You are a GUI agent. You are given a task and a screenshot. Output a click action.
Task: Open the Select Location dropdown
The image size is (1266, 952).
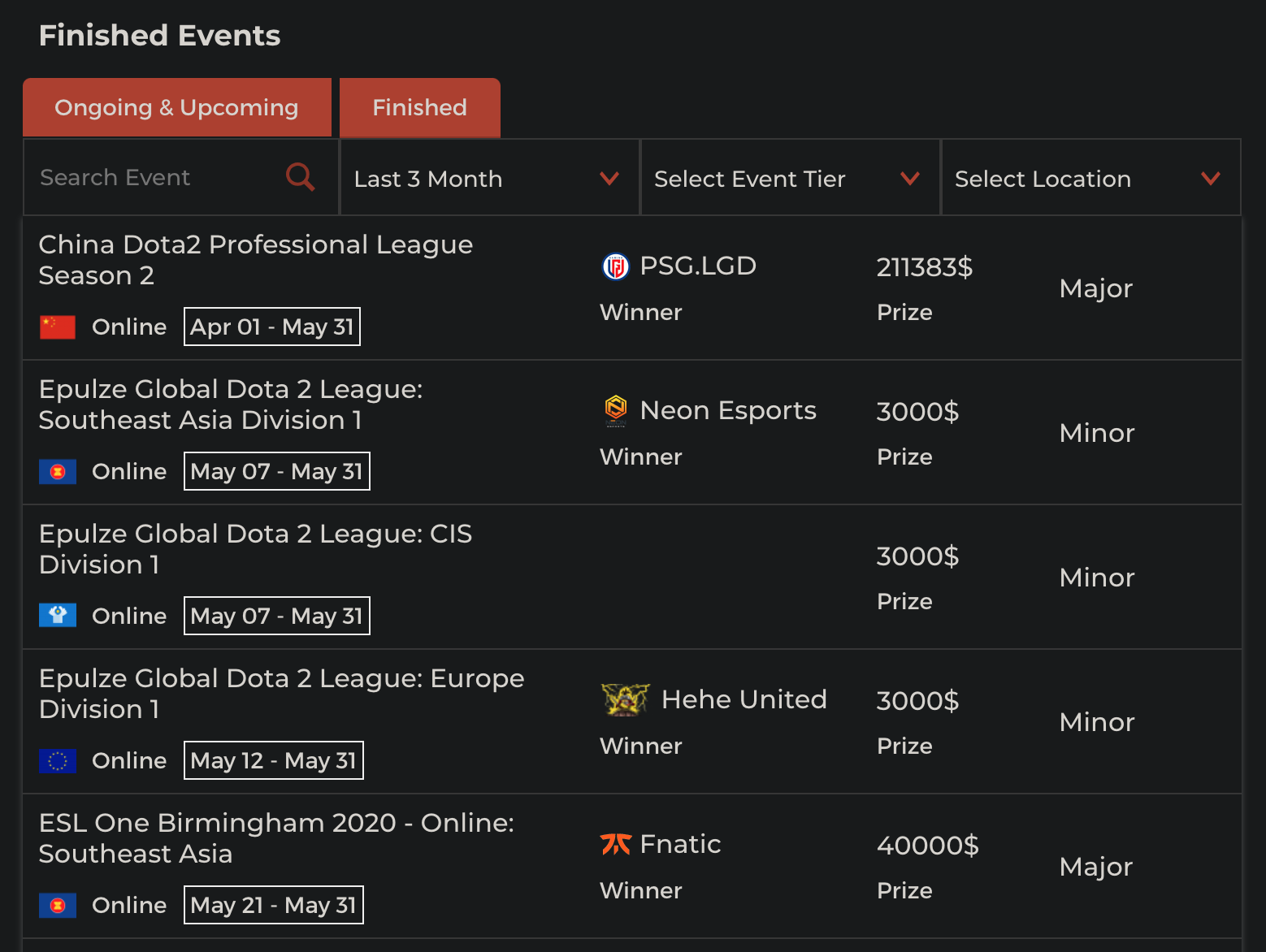(1090, 178)
